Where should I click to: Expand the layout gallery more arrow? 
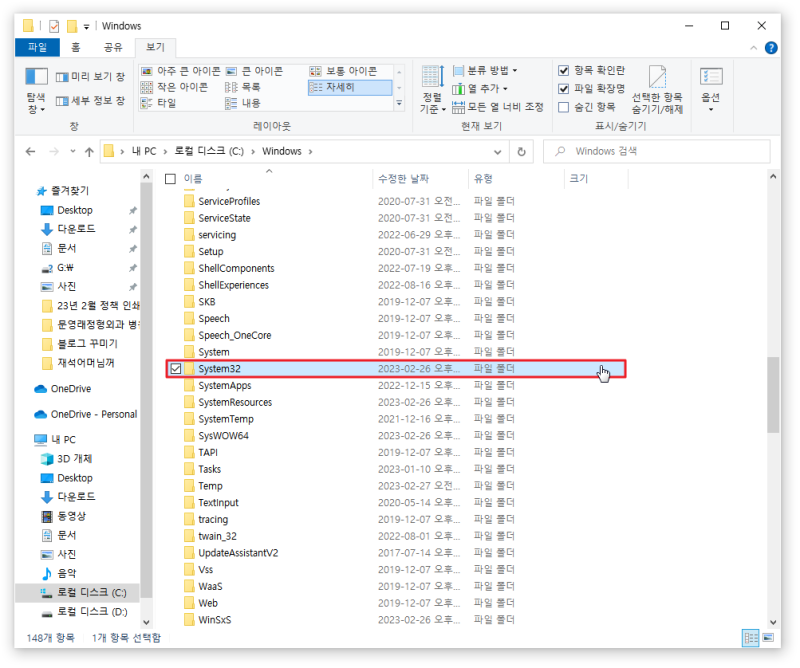[399, 103]
